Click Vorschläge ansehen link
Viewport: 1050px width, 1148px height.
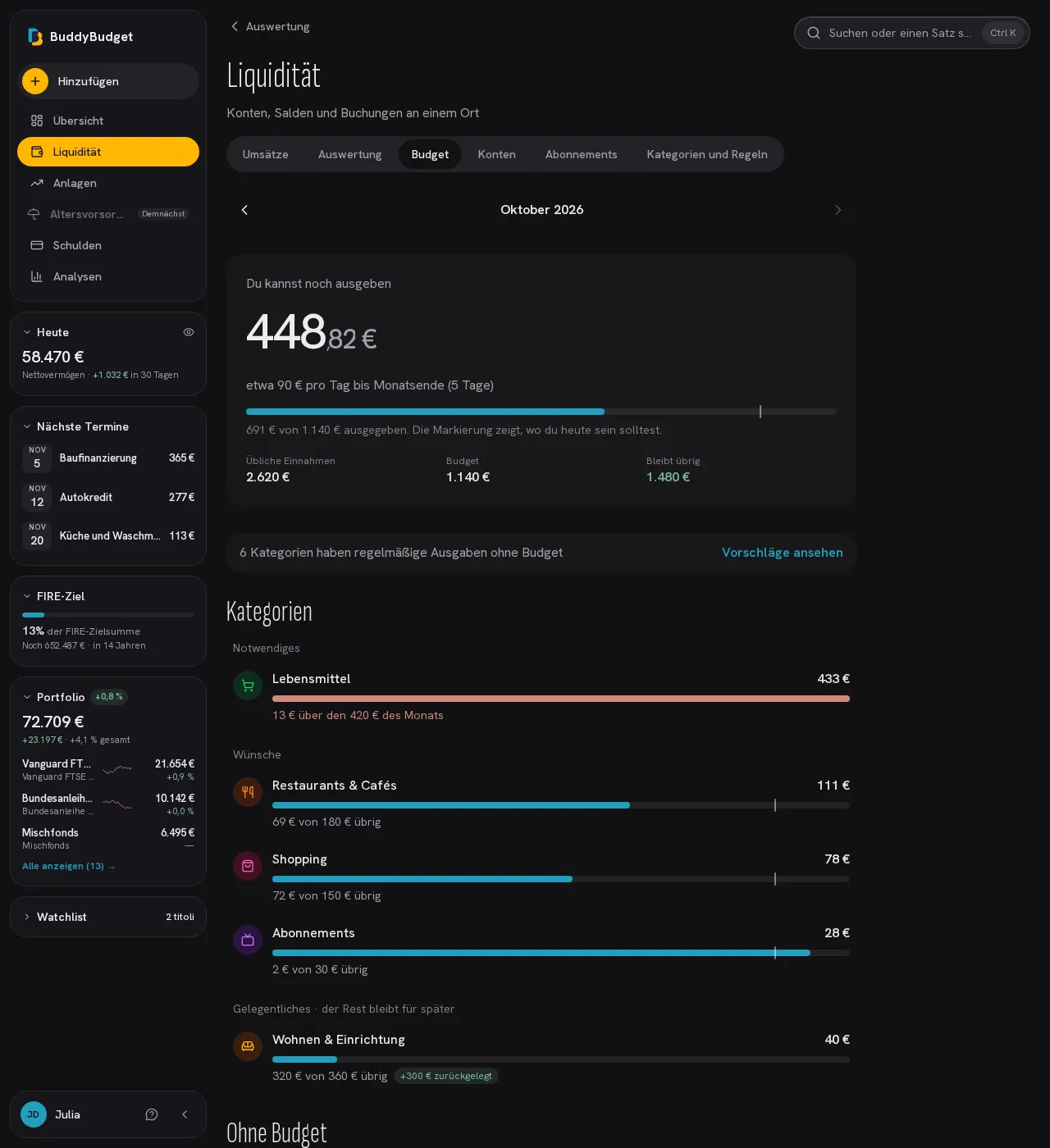pyautogui.click(x=783, y=553)
